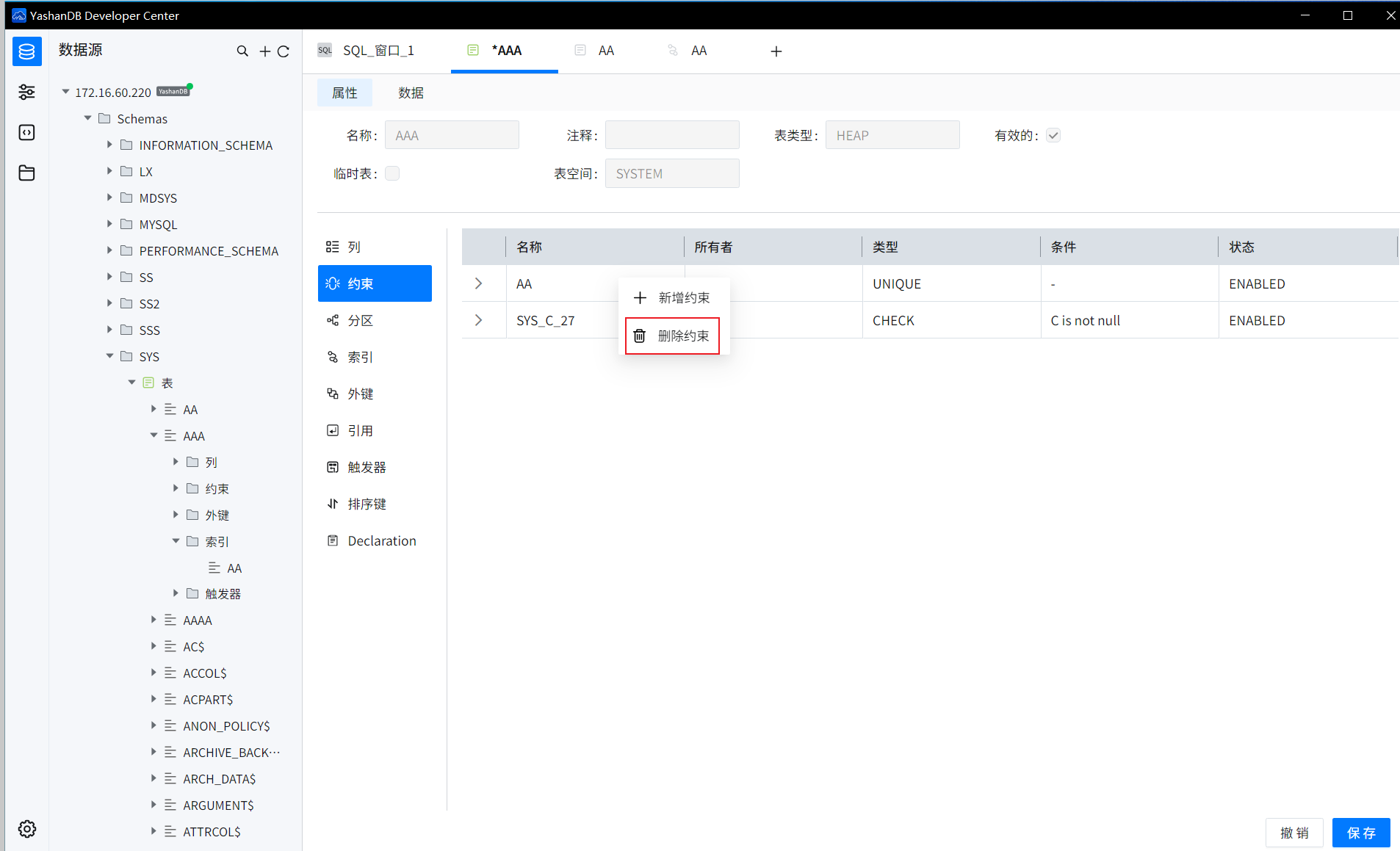
Task: Click the refresh icon in data source panel
Action: (x=284, y=51)
